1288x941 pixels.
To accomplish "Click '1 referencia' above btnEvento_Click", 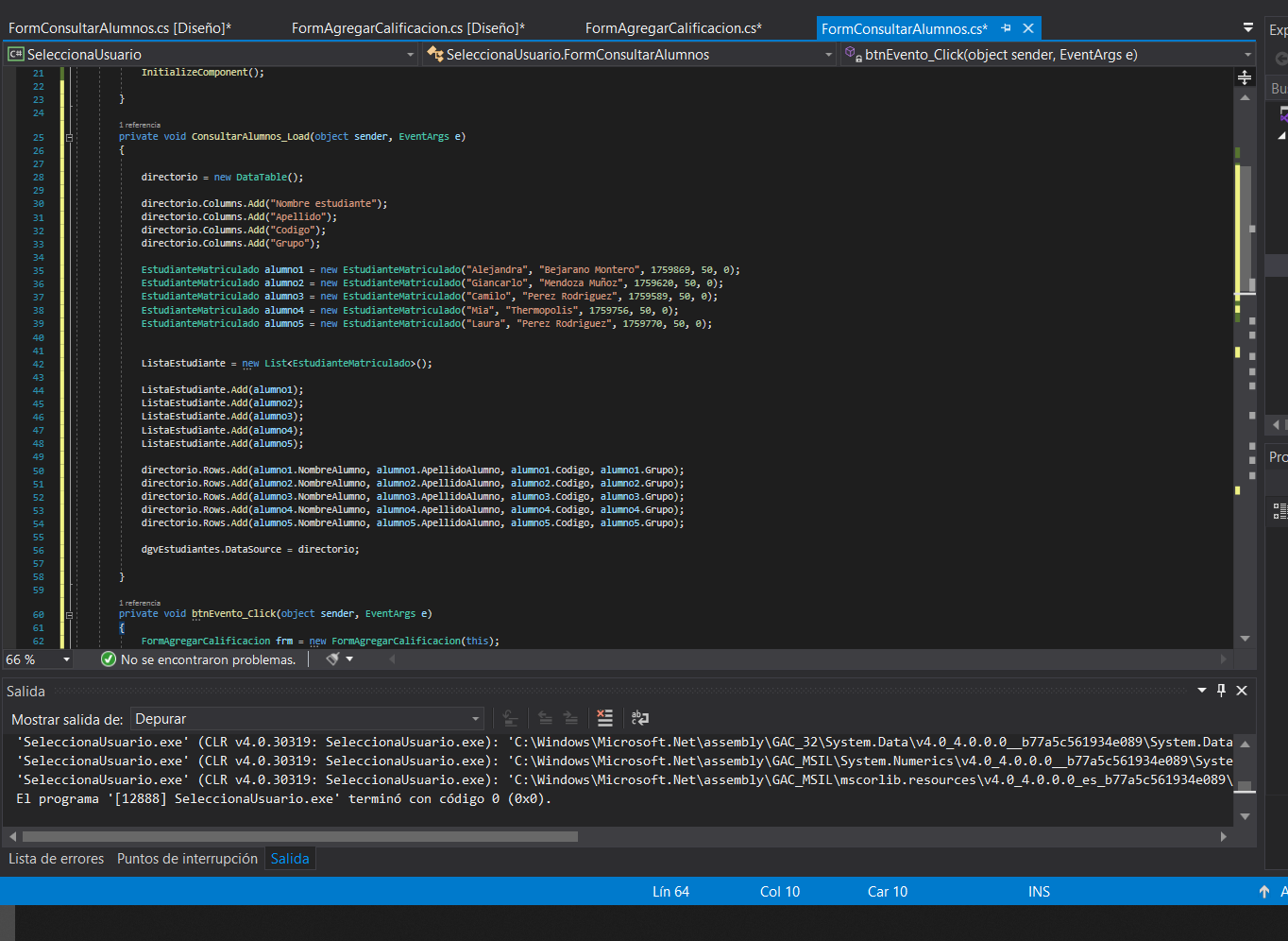I will [x=140, y=603].
